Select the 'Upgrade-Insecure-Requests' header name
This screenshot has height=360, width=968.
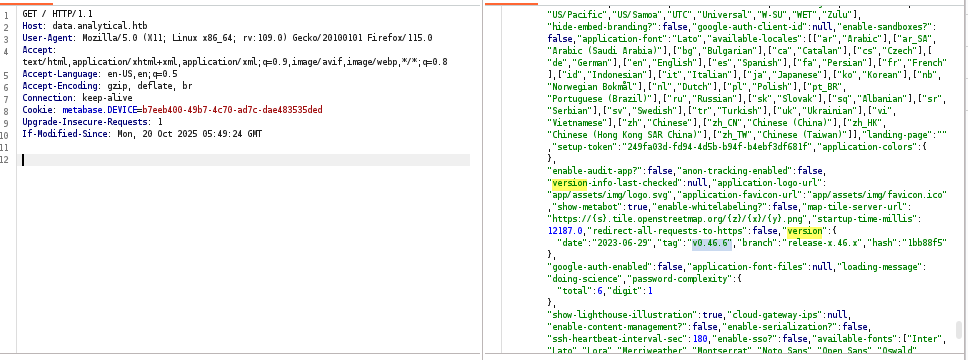click(85, 122)
